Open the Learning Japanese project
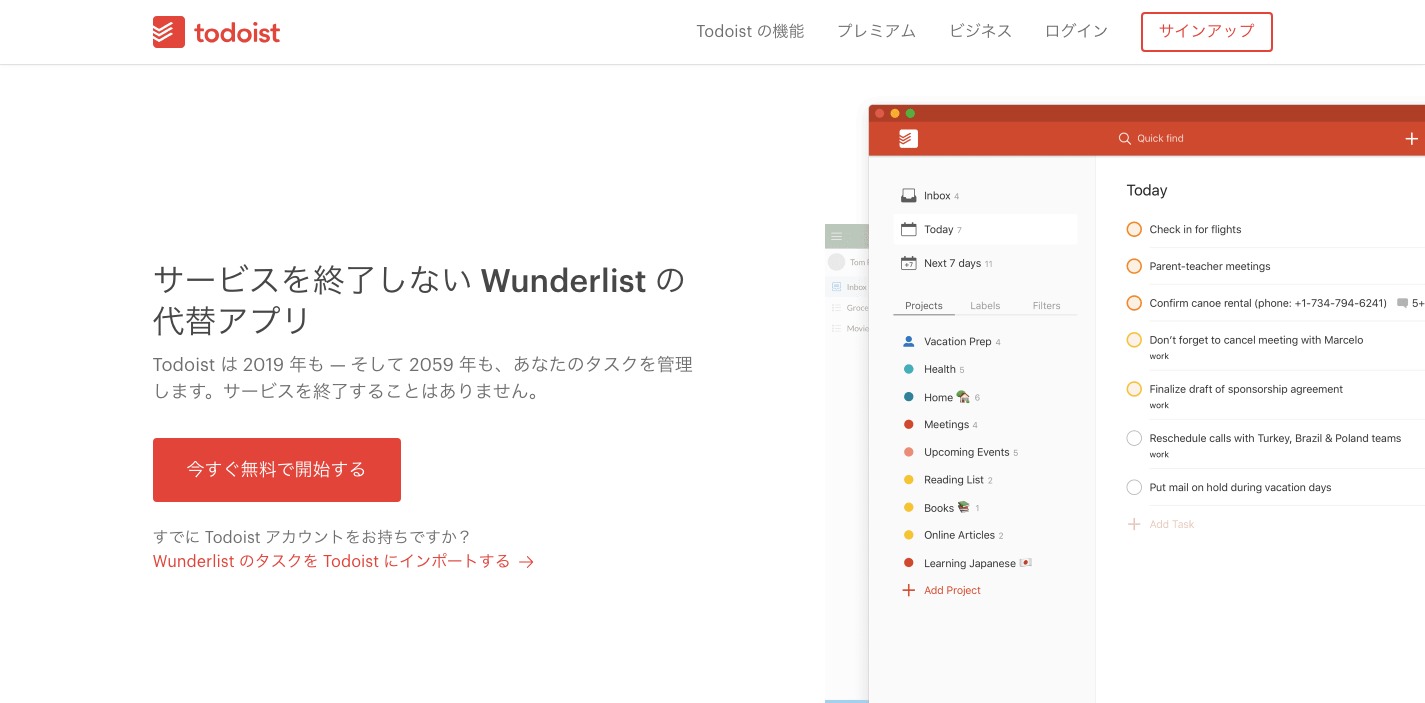The height and width of the screenshot is (703, 1425). [x=969, y=563]
